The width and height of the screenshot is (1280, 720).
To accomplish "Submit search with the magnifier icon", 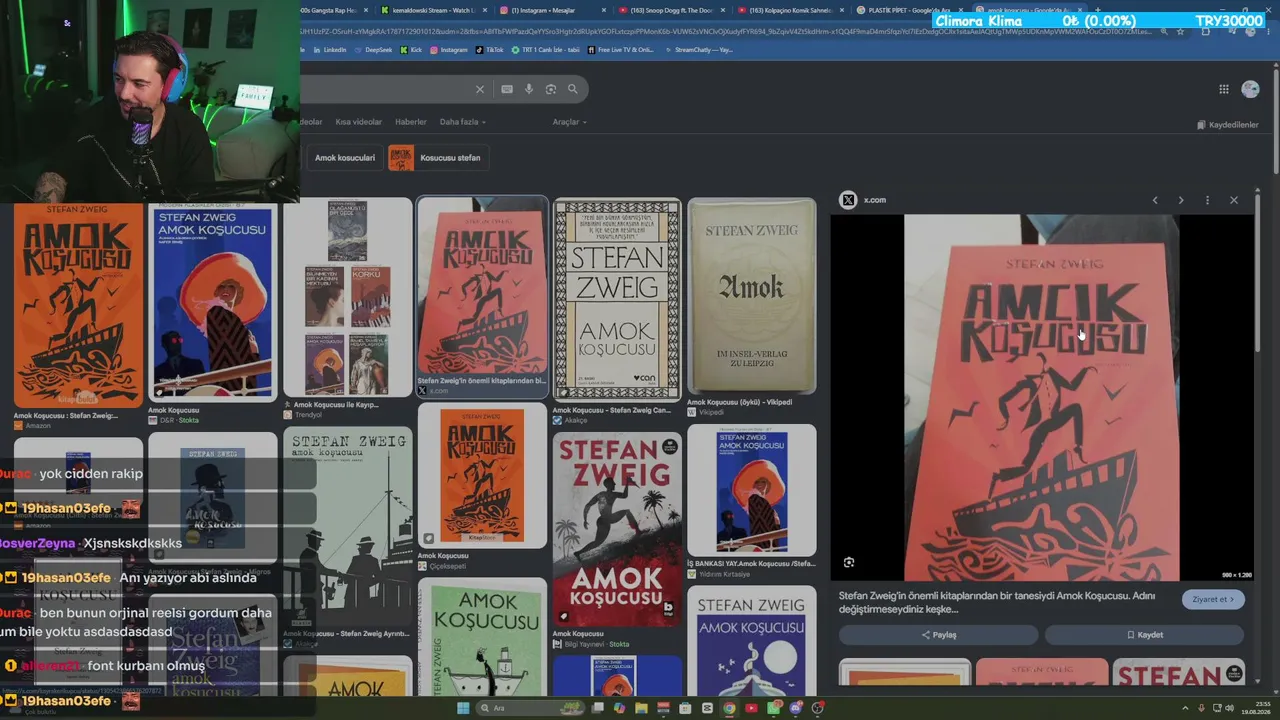I will (573, 89).
